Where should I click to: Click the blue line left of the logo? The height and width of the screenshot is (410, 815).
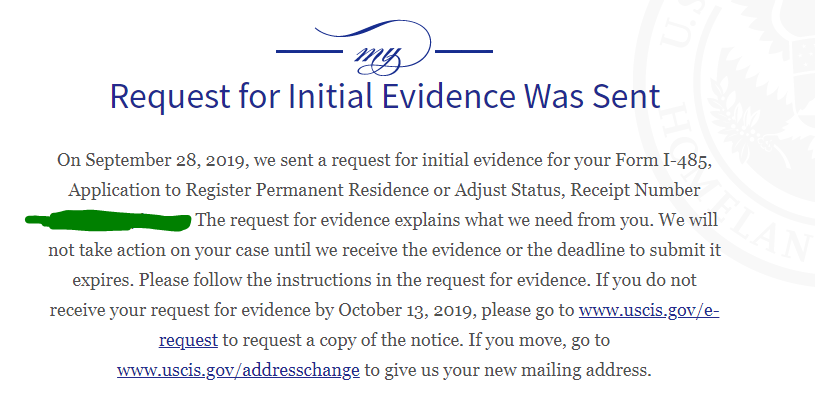coord(309,51)
